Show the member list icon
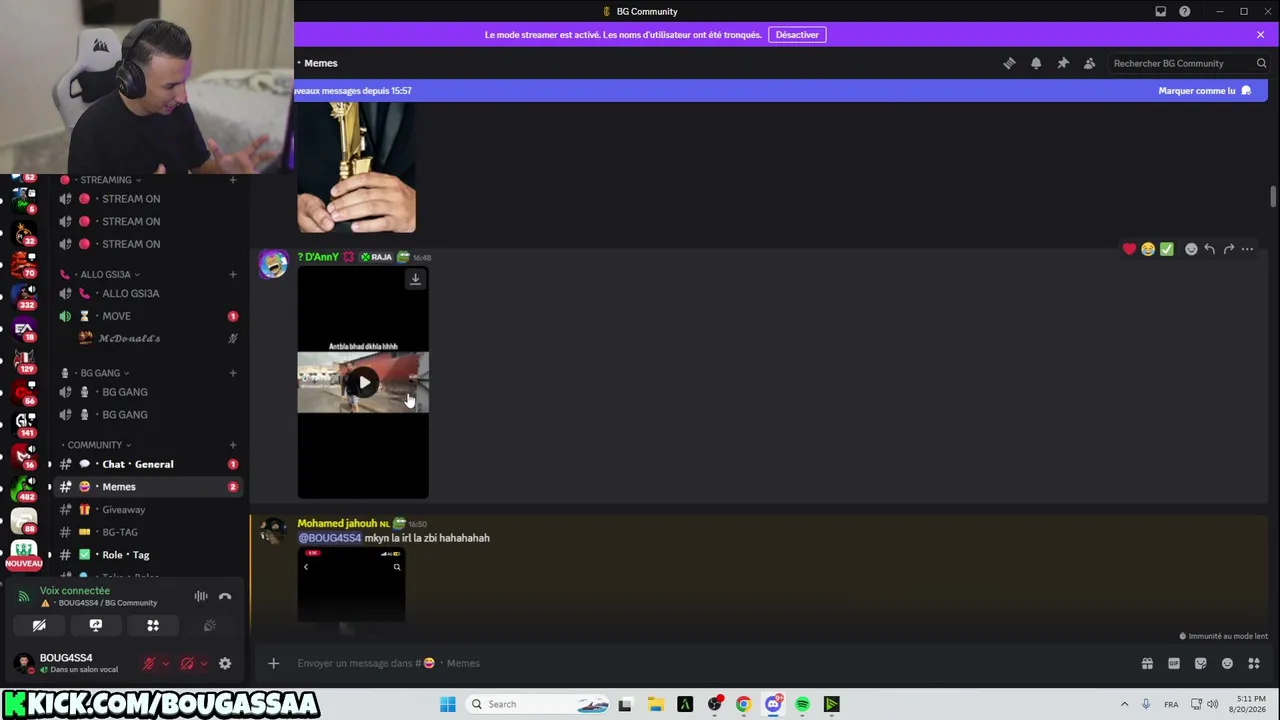The height and width of the screenshot is (720, 1280). [1089, 63]
